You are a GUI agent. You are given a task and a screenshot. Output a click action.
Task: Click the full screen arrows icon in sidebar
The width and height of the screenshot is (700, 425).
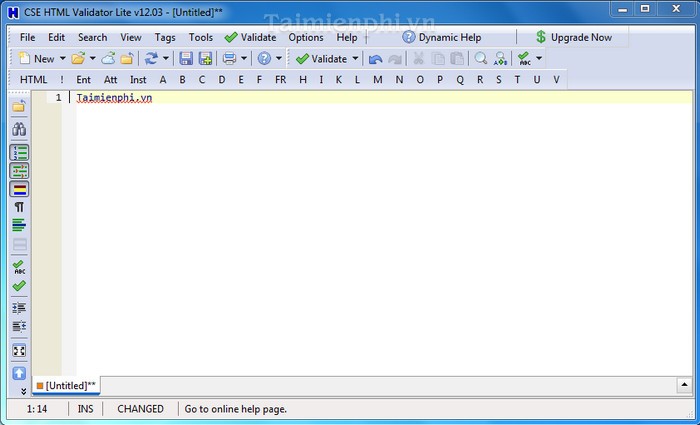19,351
